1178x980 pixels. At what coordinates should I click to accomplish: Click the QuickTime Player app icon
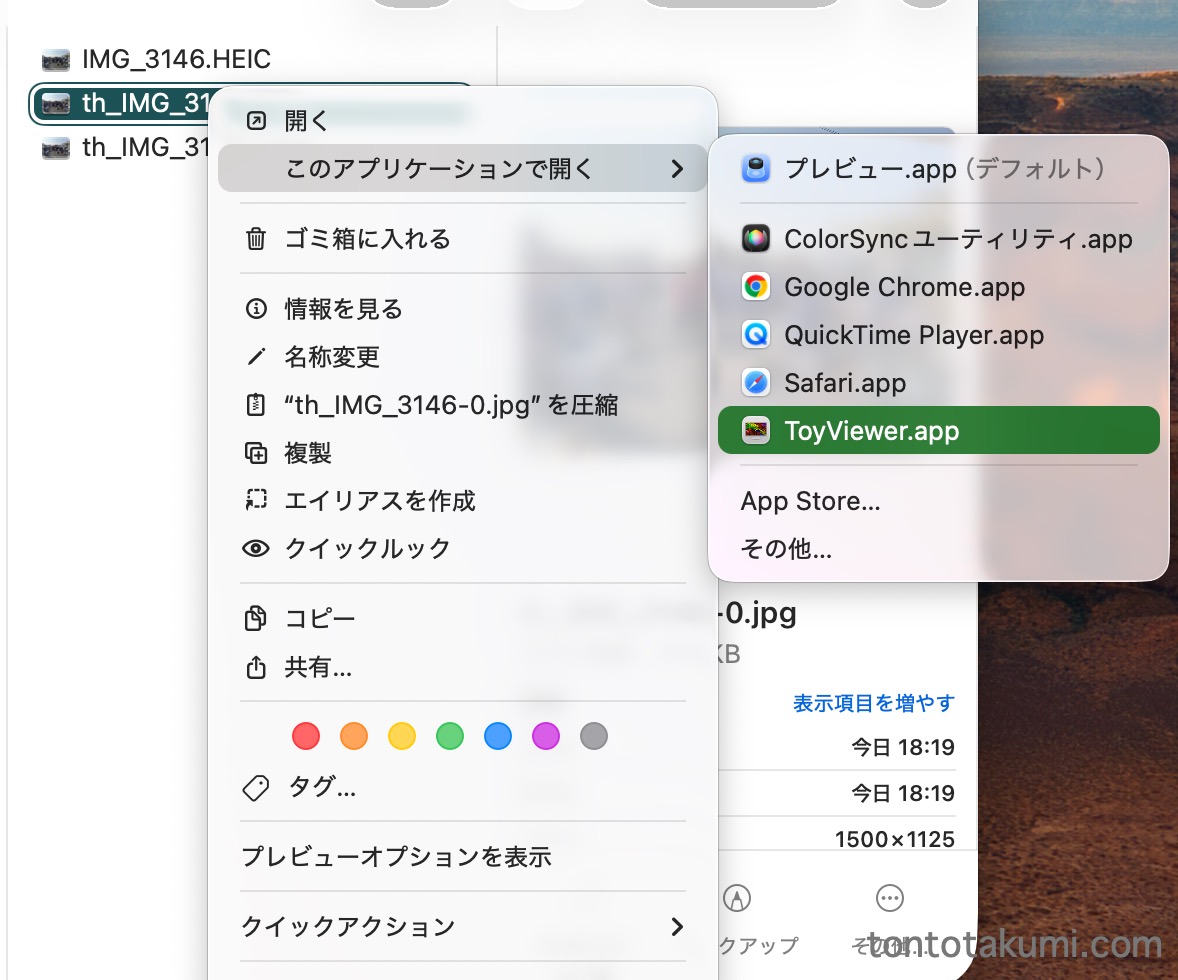(756, 335)
